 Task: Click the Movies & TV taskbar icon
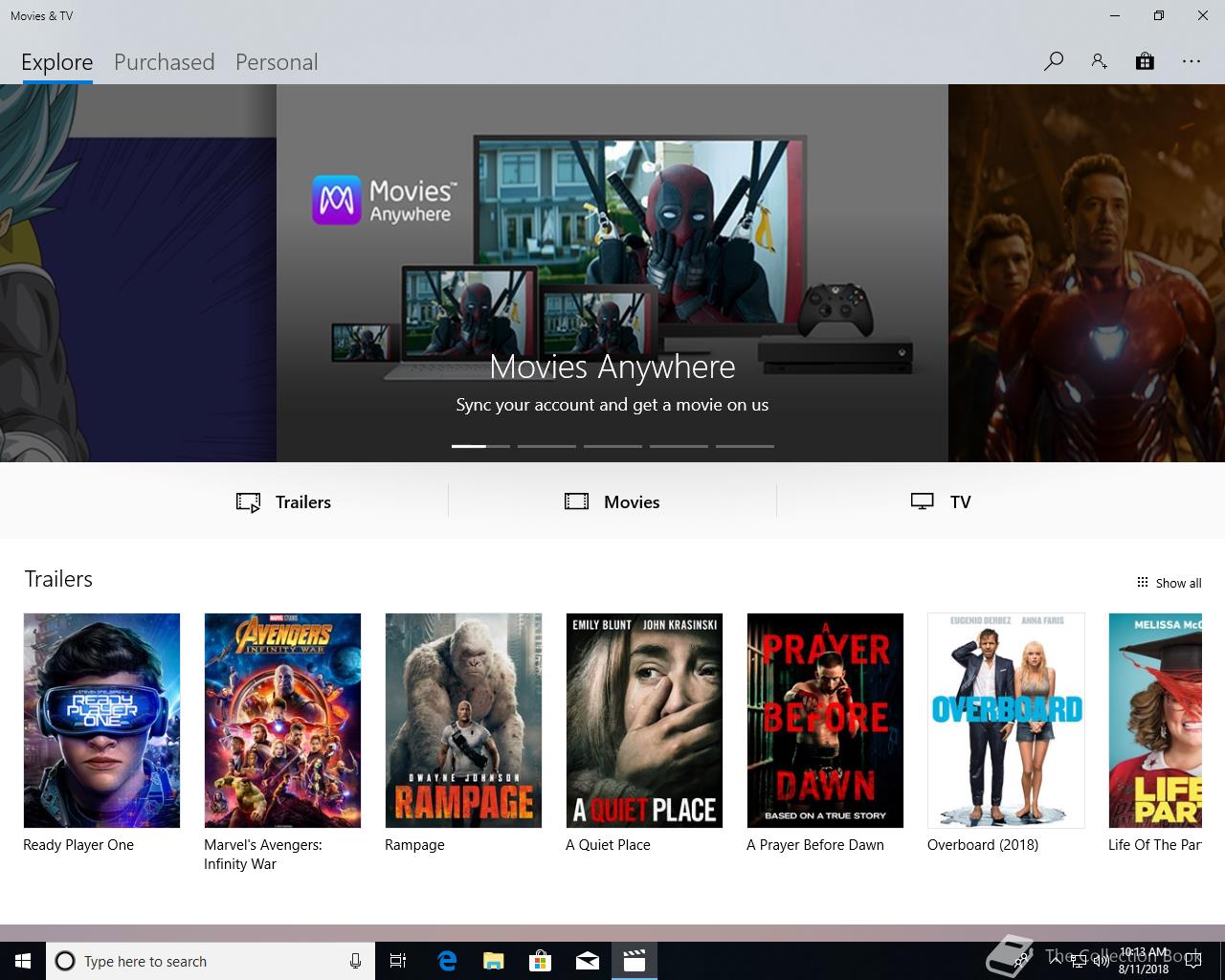635,961
